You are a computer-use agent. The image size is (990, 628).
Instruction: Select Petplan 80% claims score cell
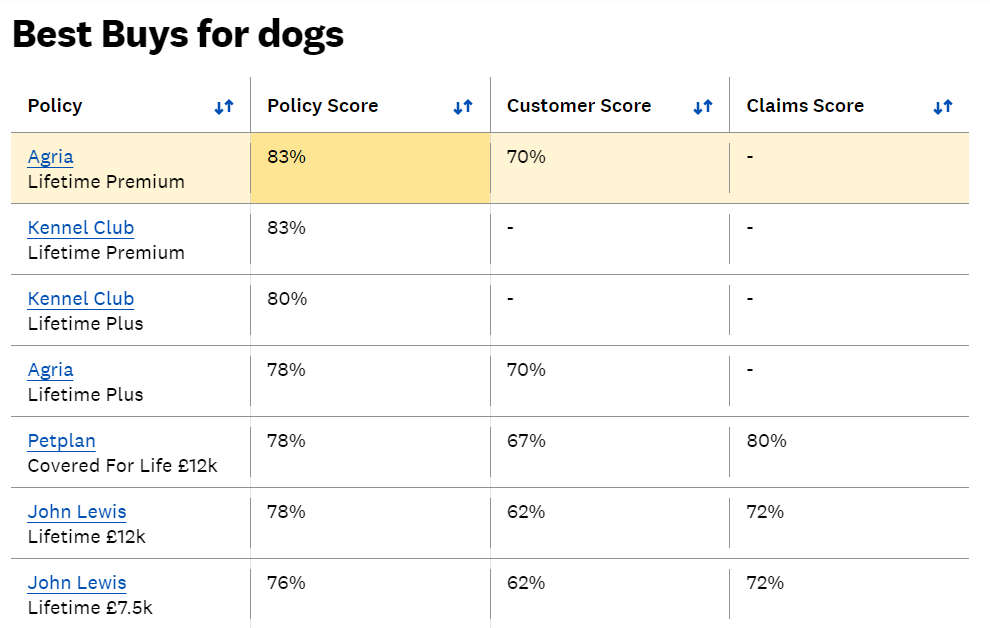(849, 452)
